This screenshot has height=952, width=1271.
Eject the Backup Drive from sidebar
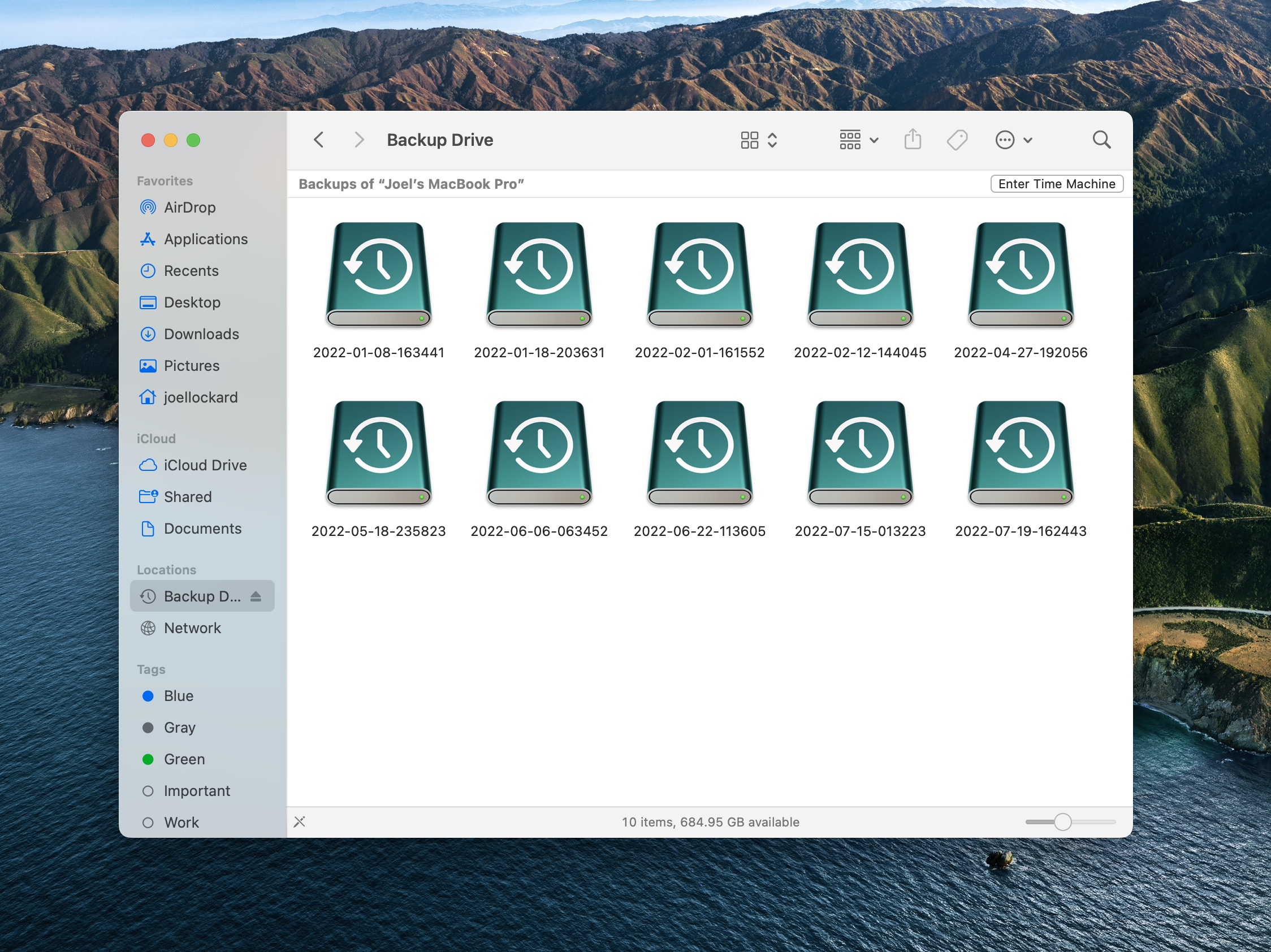pyautogui.click(x=259, y=596)
